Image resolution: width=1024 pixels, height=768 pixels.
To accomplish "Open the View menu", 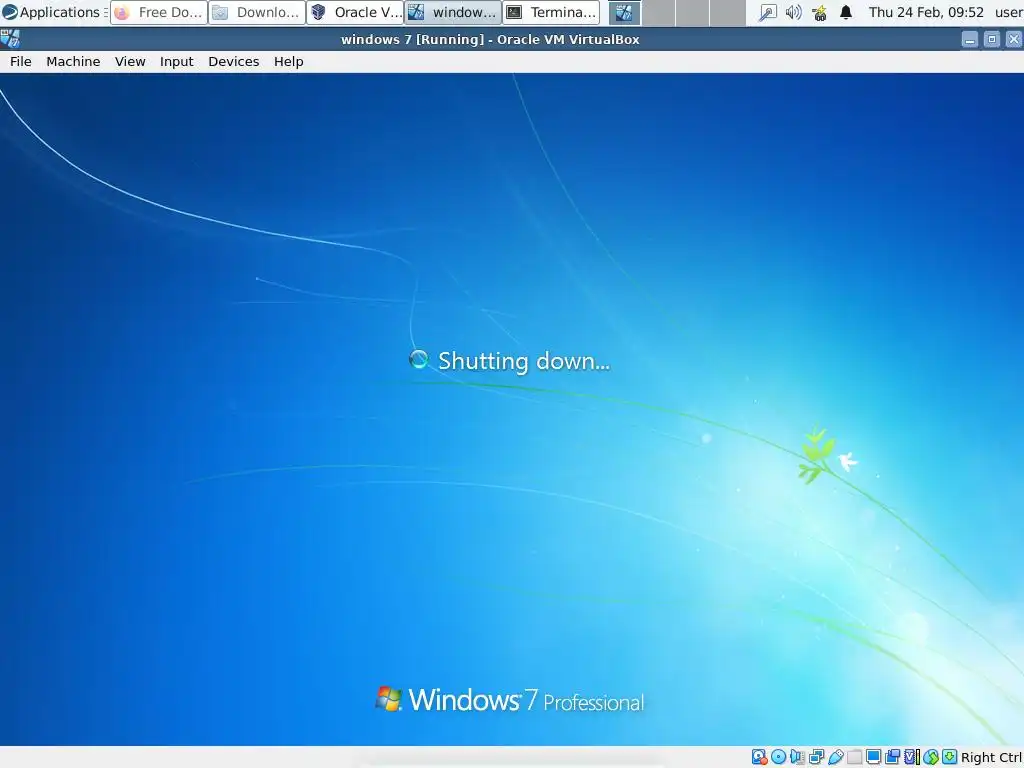I will click(130, 61).
